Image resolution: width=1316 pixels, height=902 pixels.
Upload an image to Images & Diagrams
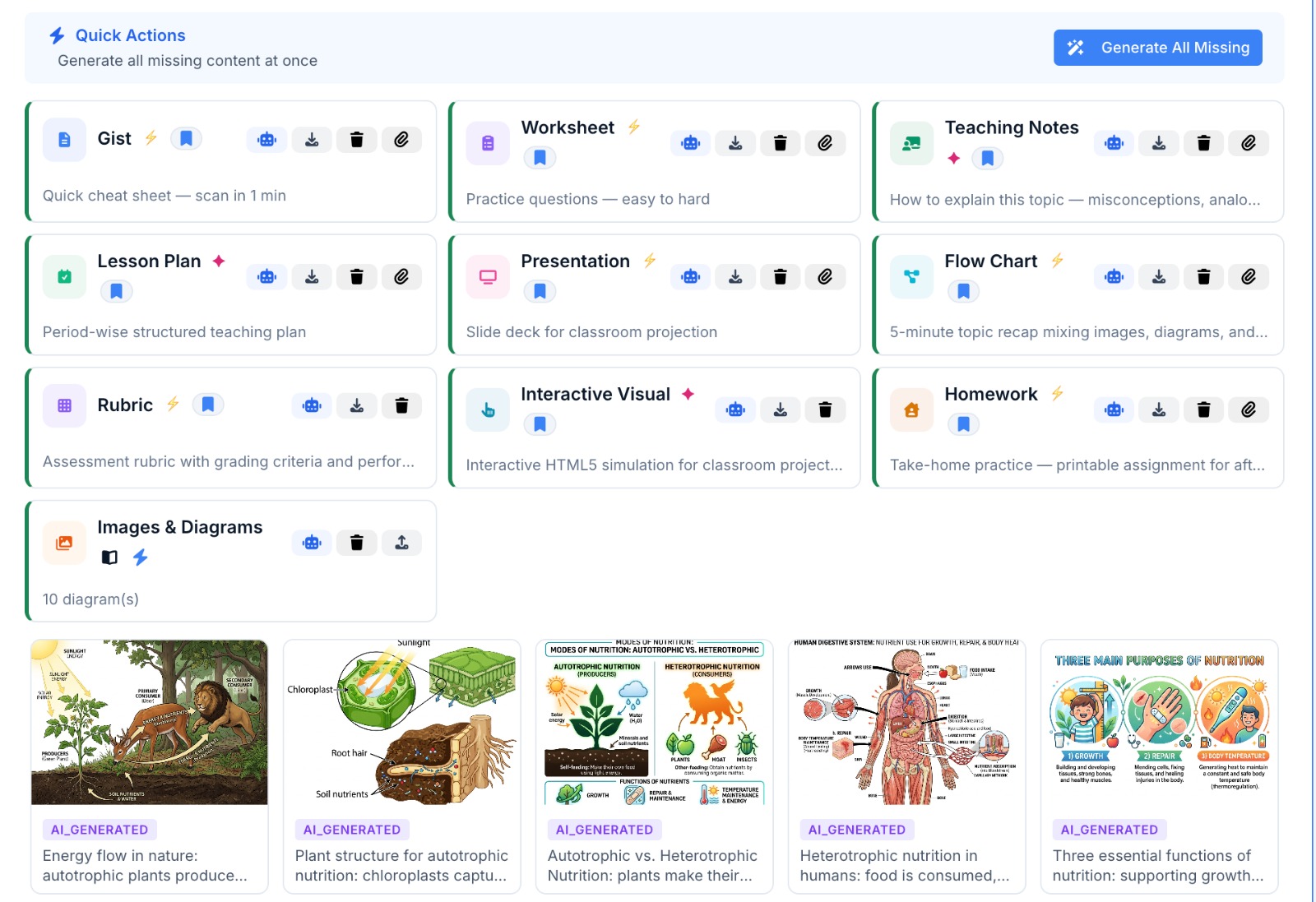pyautogui.click(x=401, y=543)
